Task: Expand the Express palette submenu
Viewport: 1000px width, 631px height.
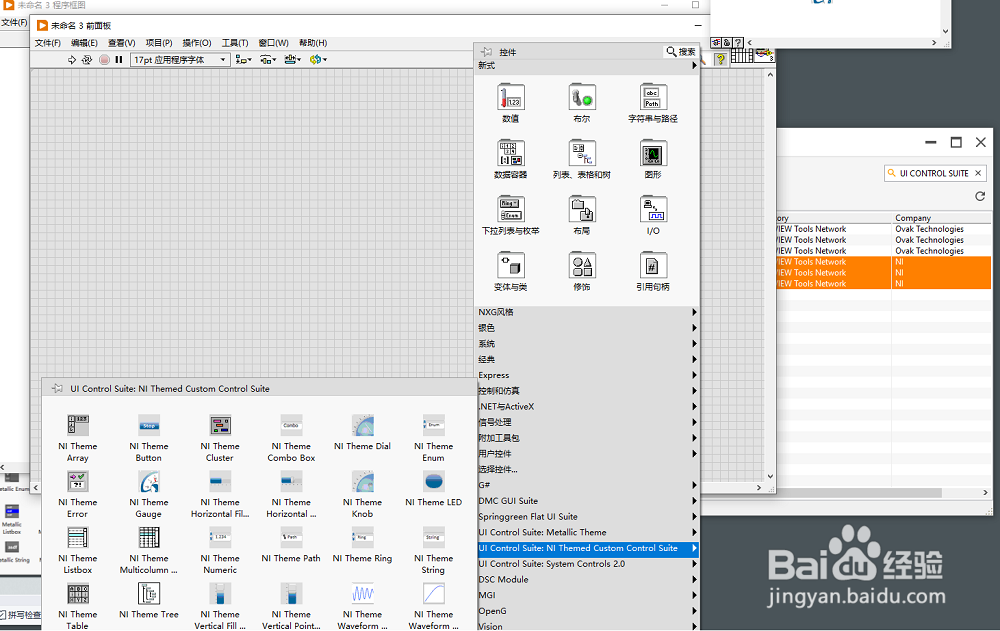Action: point(587,375)
